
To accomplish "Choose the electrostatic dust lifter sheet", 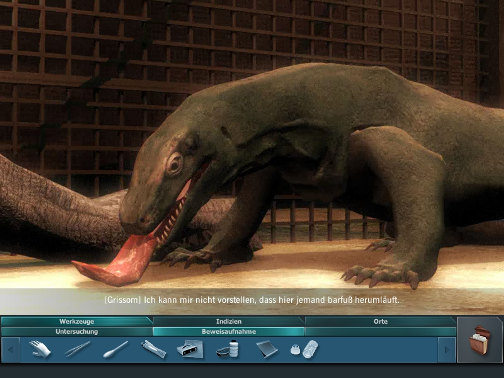I will [x=267, y=349].
